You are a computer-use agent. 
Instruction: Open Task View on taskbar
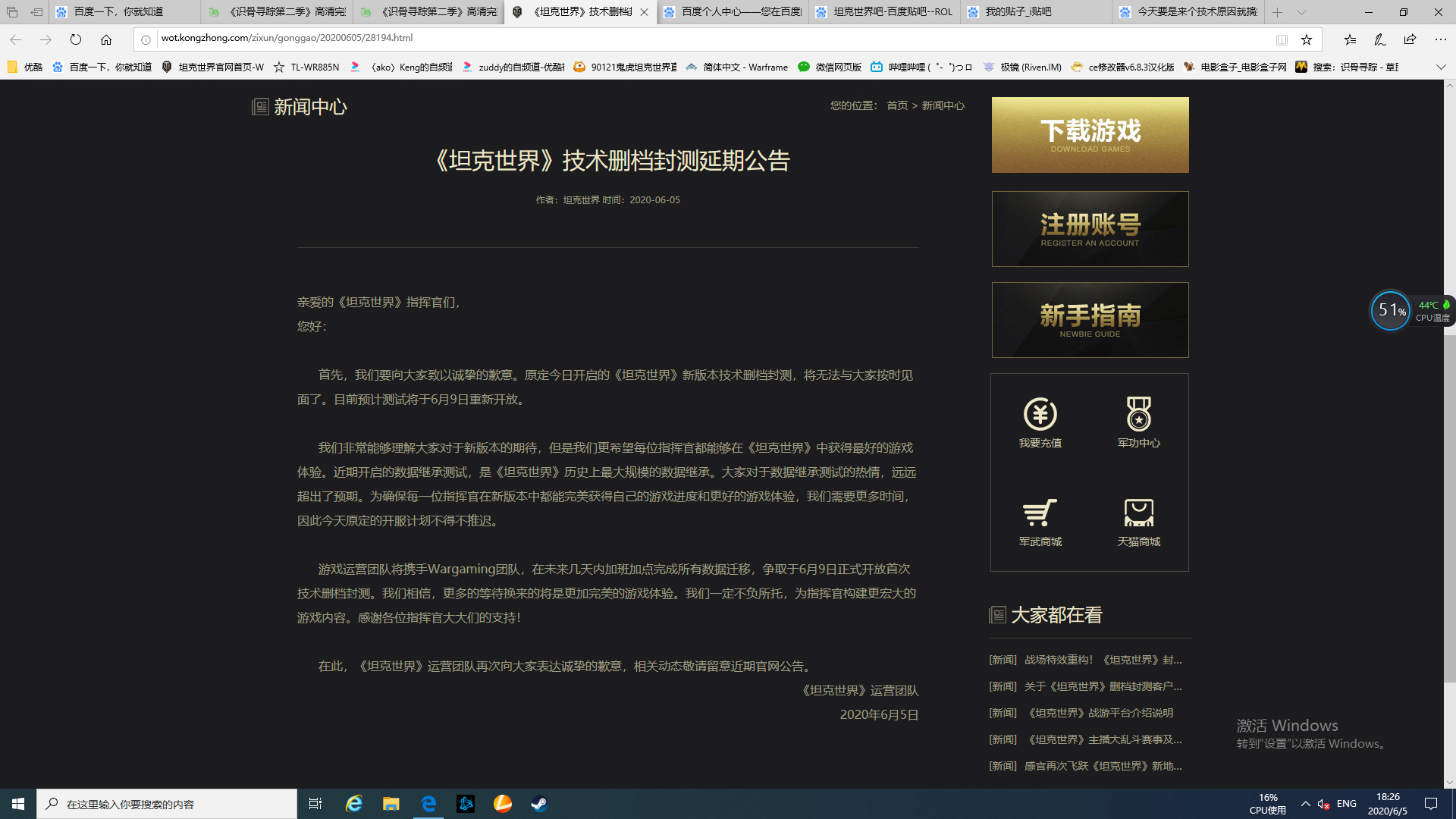(315, 804)
